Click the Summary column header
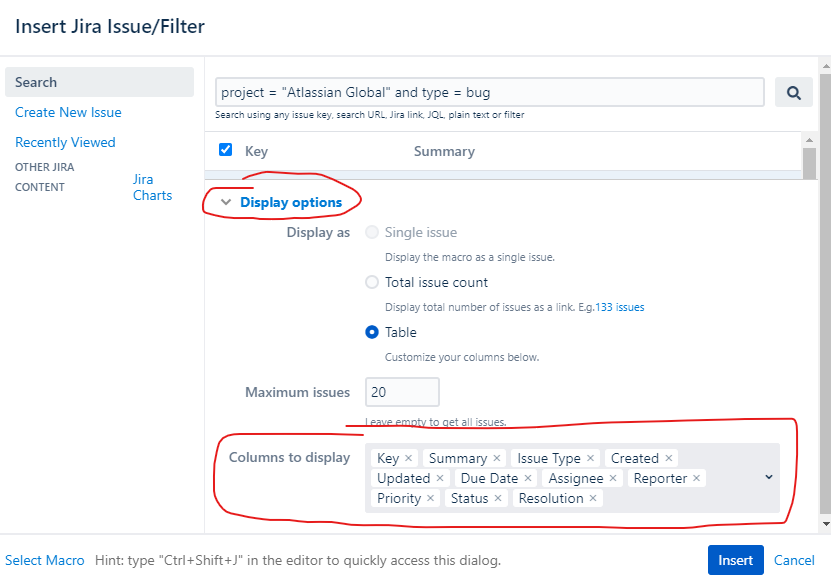Image resolution: width=831 pixels, height=582 pixels. 444,152
